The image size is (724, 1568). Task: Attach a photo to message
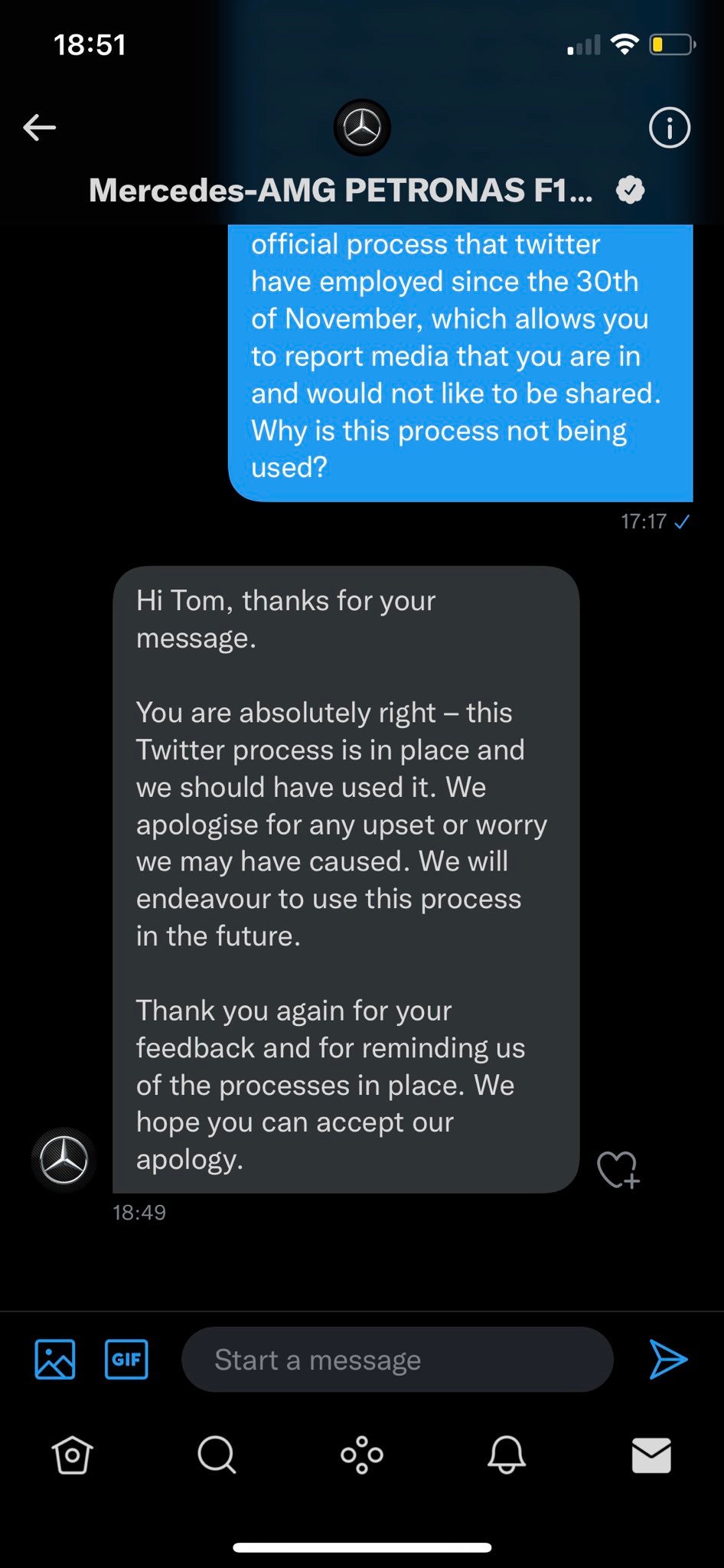click(55, 1359)
